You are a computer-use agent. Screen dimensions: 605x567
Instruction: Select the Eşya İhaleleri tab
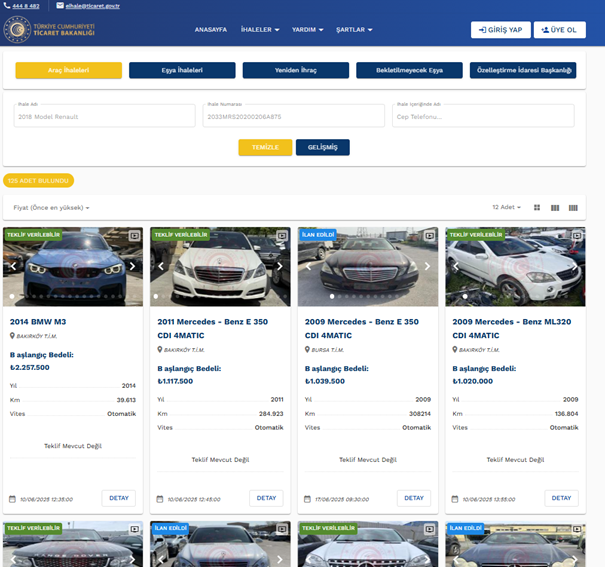pos(182,70)
